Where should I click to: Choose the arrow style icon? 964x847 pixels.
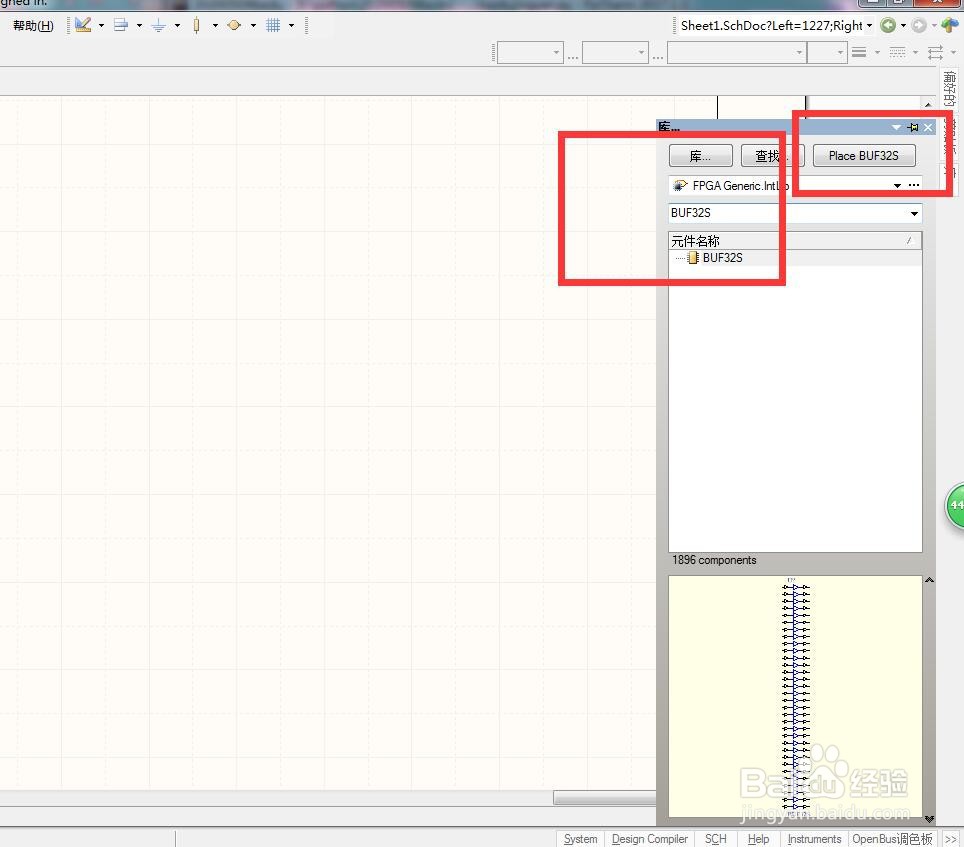click(935, 53)
